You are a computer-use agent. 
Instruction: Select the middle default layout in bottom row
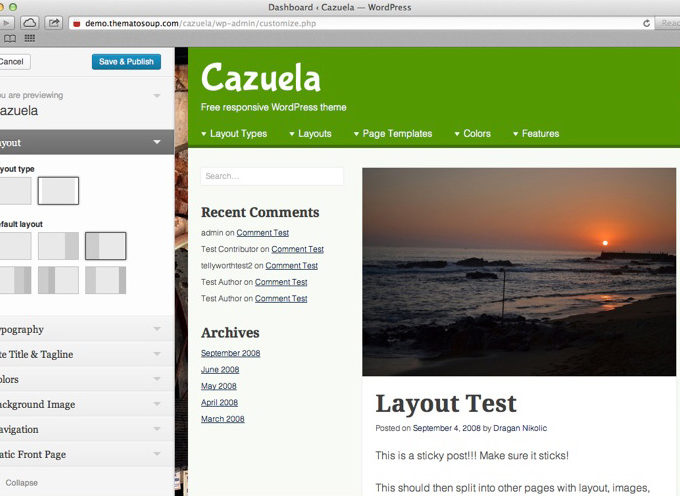pyautogui.click(x=58, y=280)
